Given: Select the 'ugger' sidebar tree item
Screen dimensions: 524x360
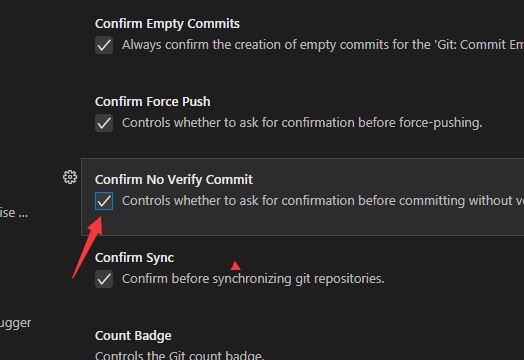Looking at the screenshot, I should [15, 323].
